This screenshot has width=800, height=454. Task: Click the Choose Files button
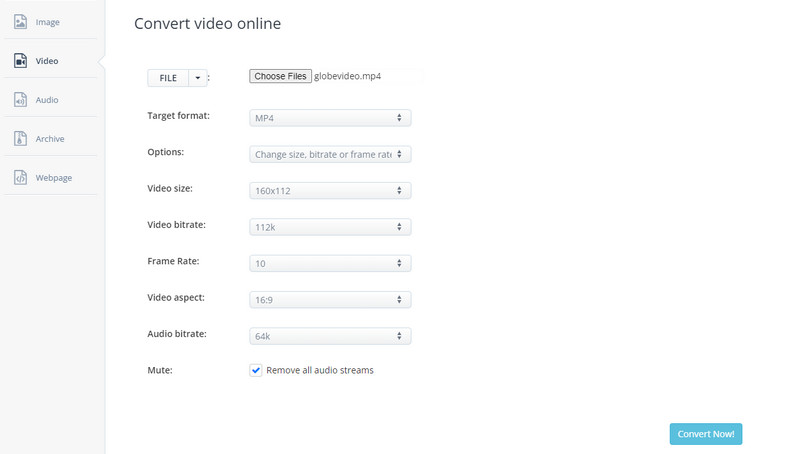click(x=280, y=76)
